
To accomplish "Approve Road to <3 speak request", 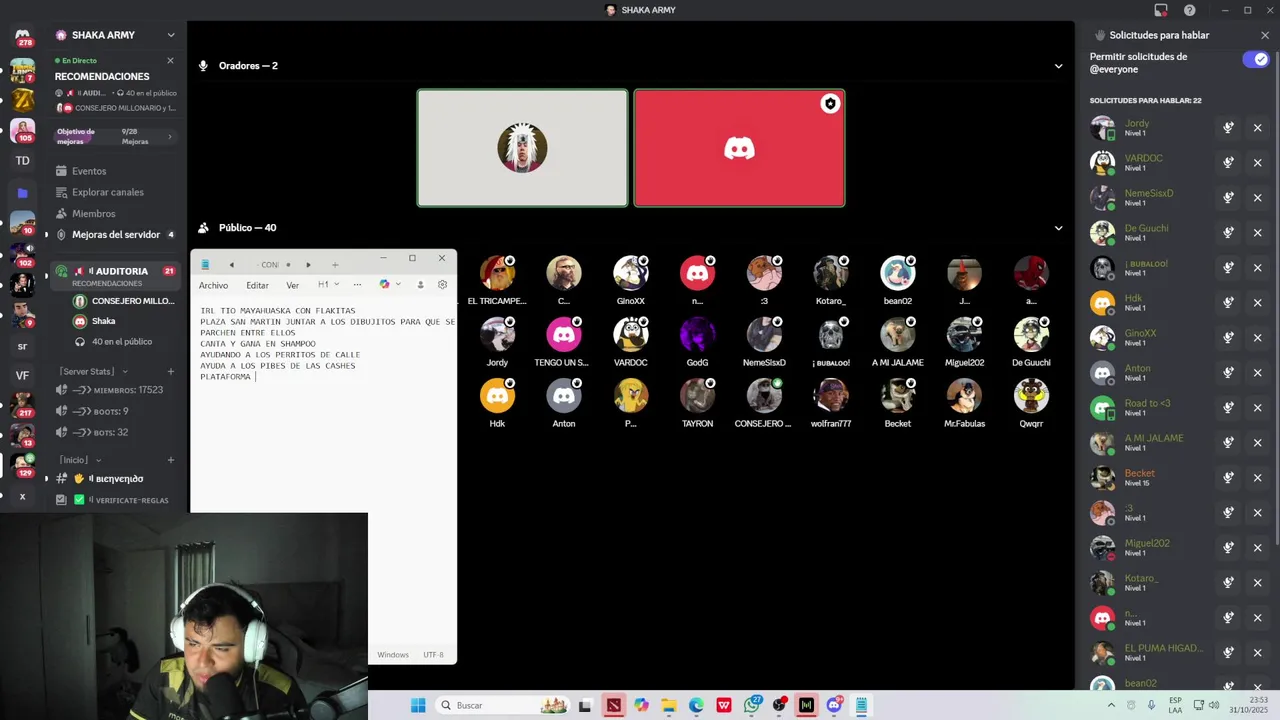I will (x=1228, y=408).
